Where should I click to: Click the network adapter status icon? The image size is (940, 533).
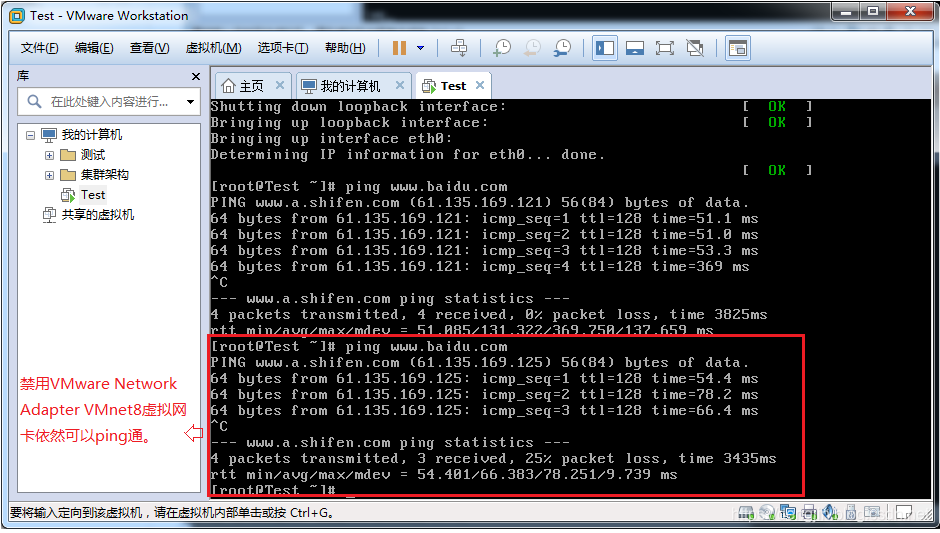(787, 513)
